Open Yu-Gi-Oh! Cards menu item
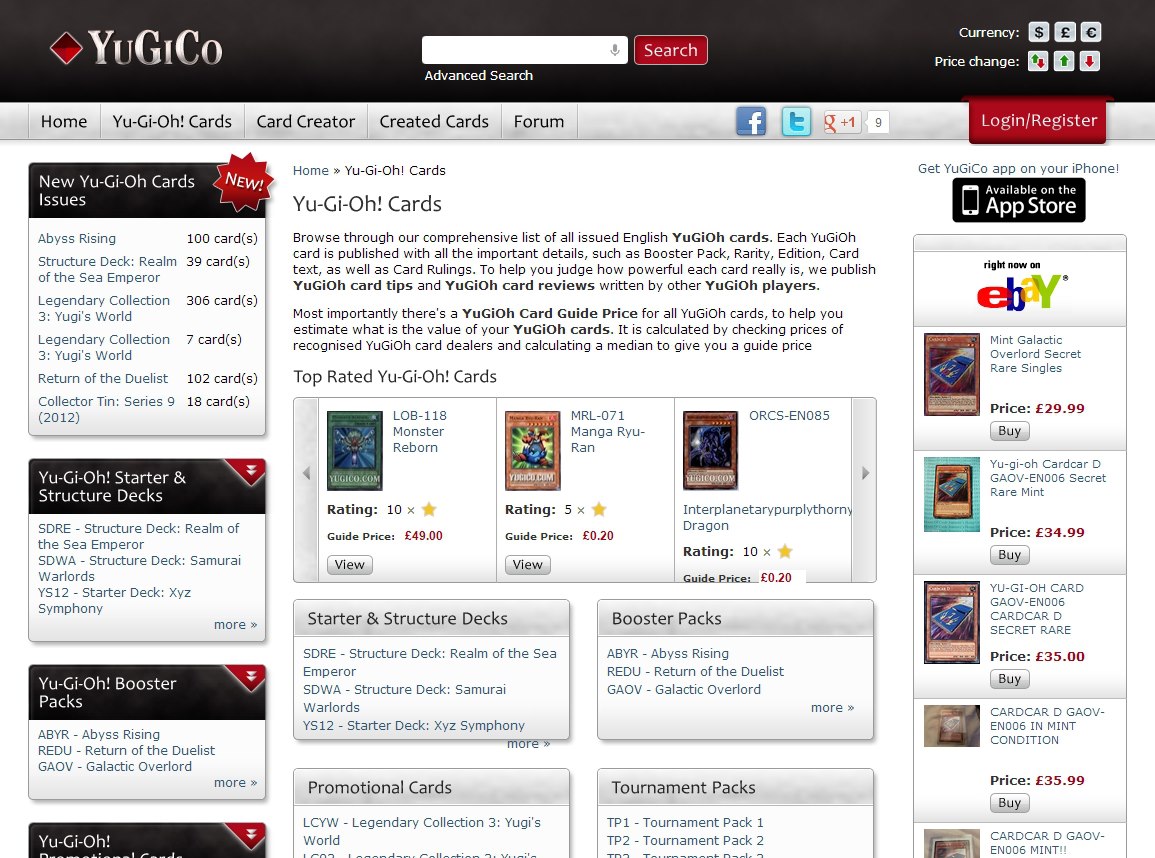Screen dimensions: 1155x858 pyautogui.click(x=172, y=122)
